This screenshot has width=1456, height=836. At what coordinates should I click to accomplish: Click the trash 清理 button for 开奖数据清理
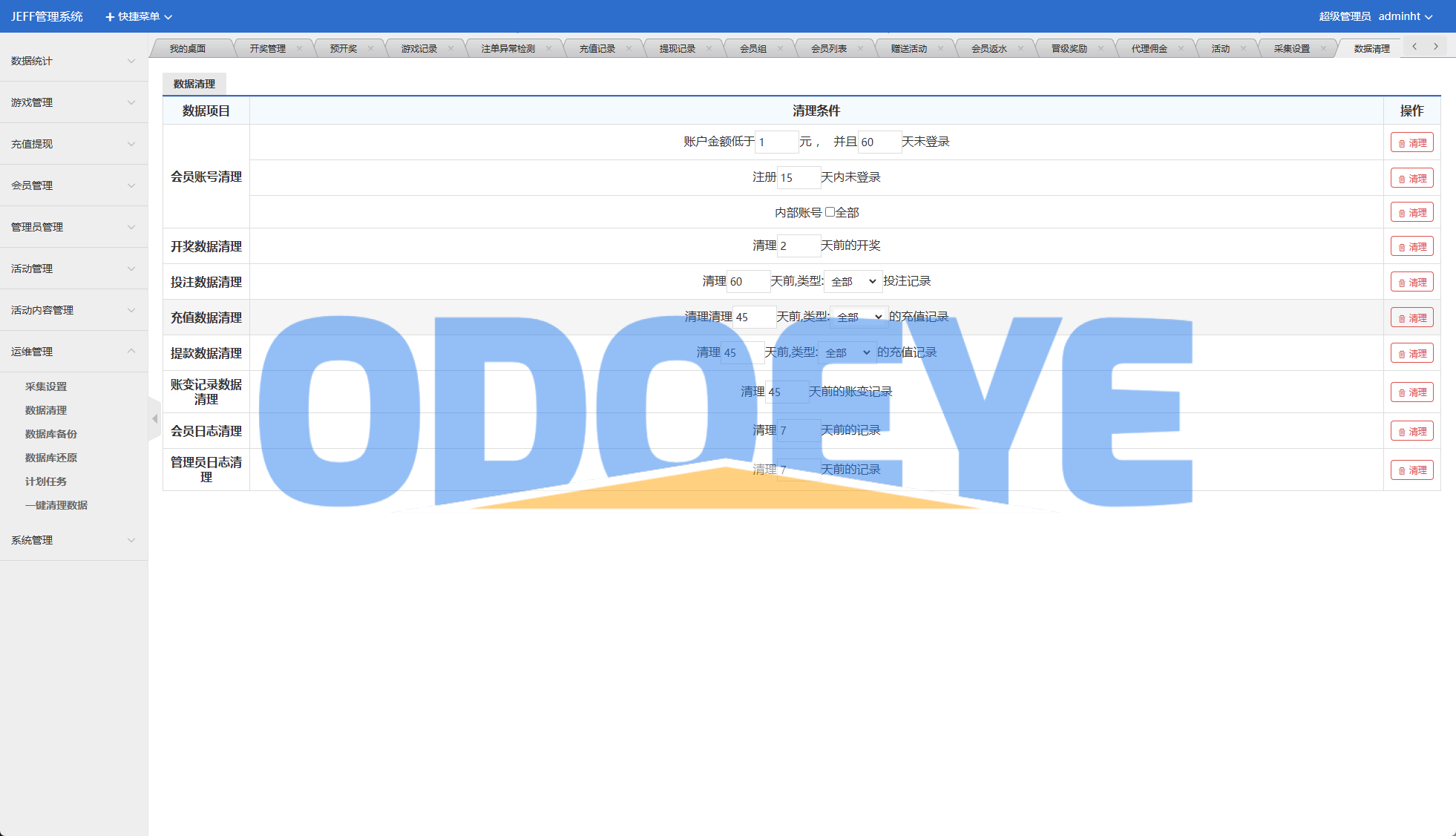[x=1411, y=247]
